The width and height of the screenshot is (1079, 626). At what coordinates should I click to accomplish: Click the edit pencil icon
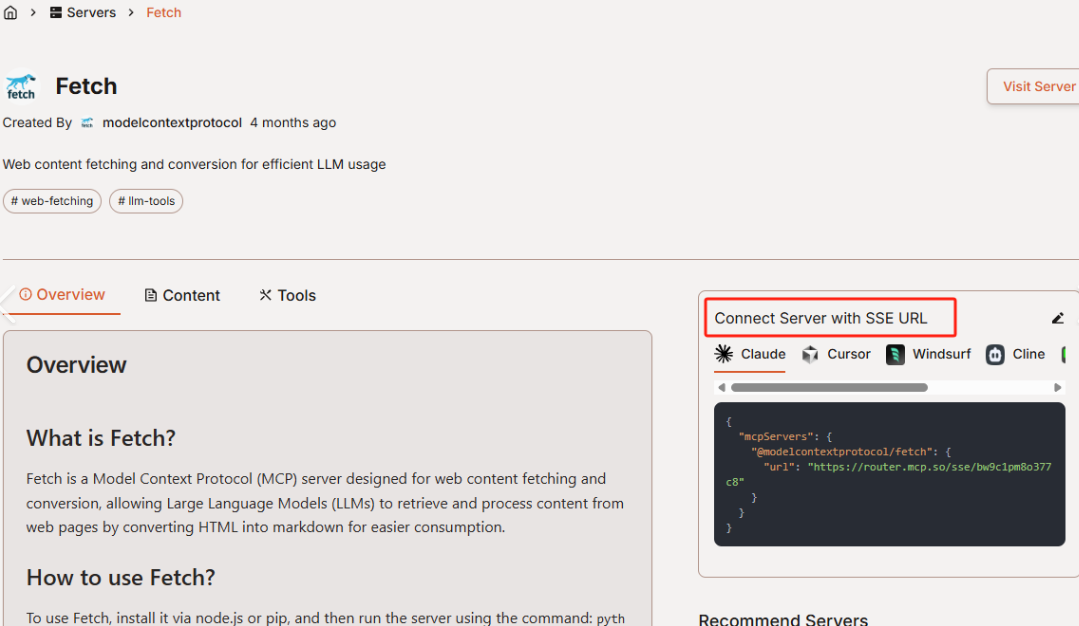pos(1058,318)
